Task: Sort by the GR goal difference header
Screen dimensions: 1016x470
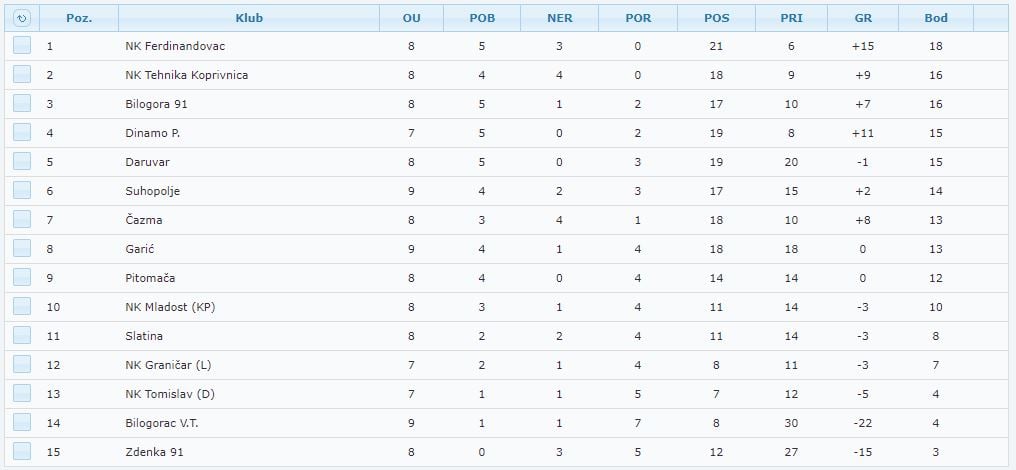Action: (863, 18)
